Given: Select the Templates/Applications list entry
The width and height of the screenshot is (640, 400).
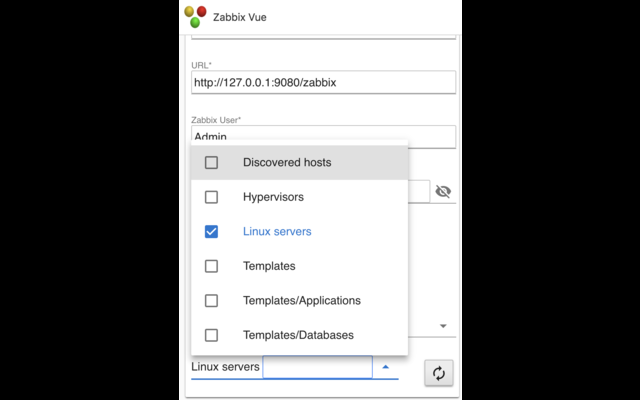Looking at the screenshot, I should point(300,301).
